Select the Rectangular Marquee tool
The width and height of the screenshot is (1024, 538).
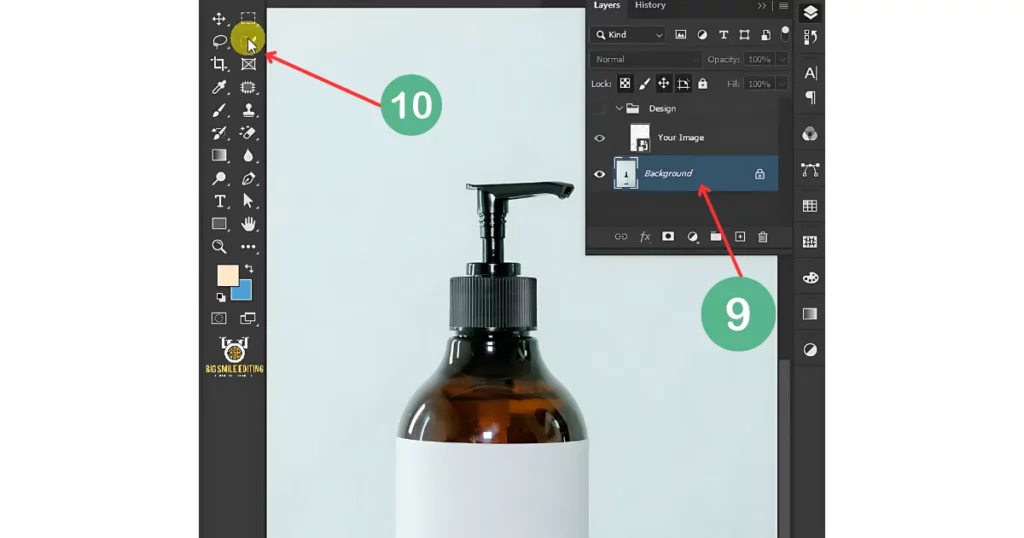pyautogui.click(x=248, y=17)
